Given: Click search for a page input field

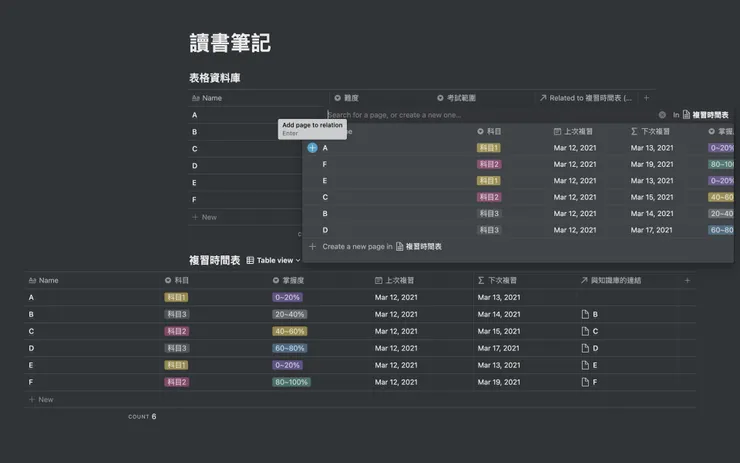Looking at the screenshot, I should [491, 115].
